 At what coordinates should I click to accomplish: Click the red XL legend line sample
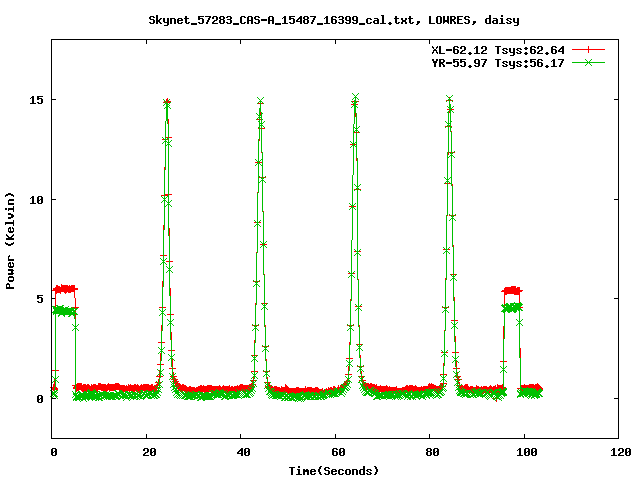click(588, 50)
